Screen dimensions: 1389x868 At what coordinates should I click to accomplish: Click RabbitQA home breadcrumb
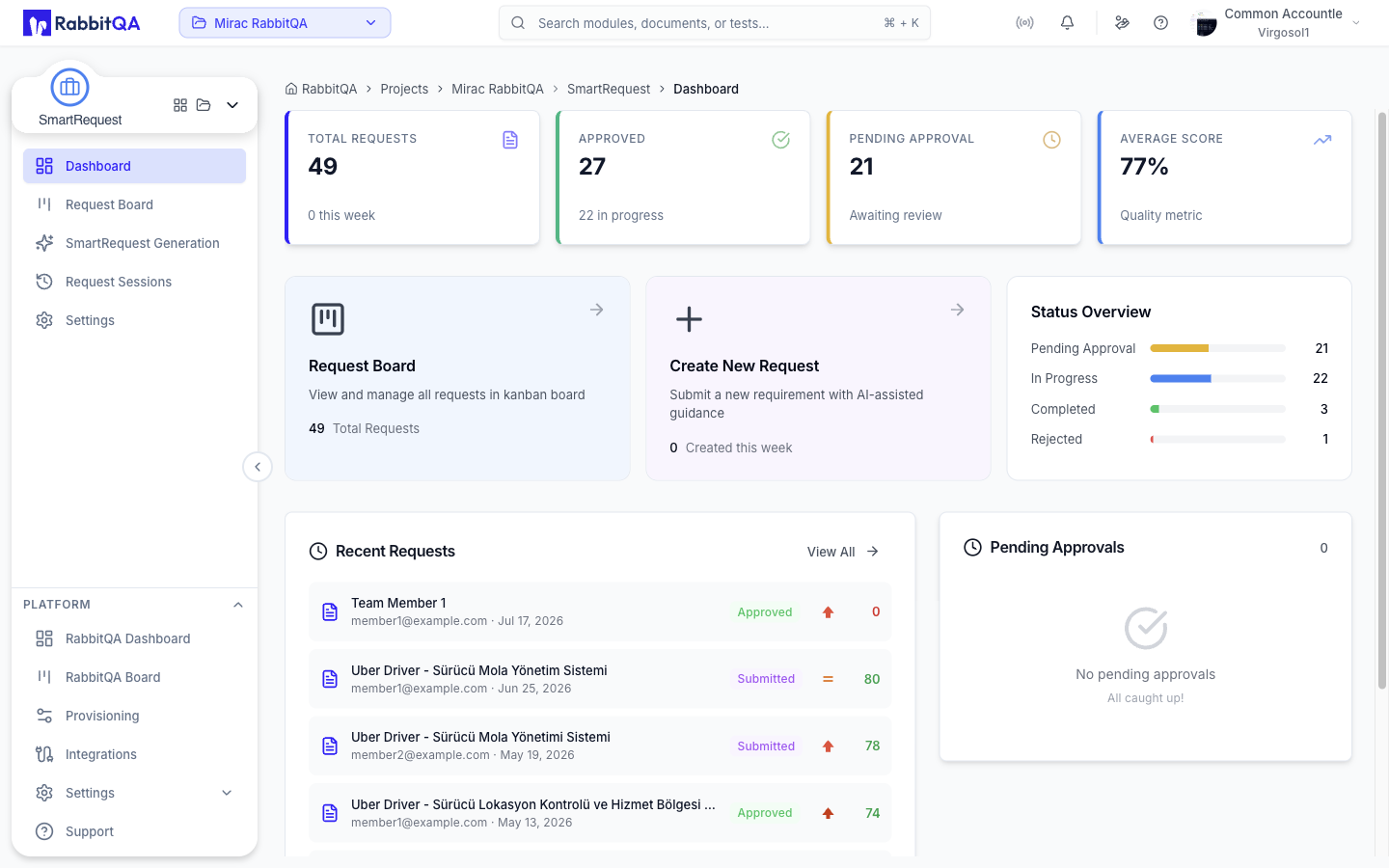coord(321,89)
